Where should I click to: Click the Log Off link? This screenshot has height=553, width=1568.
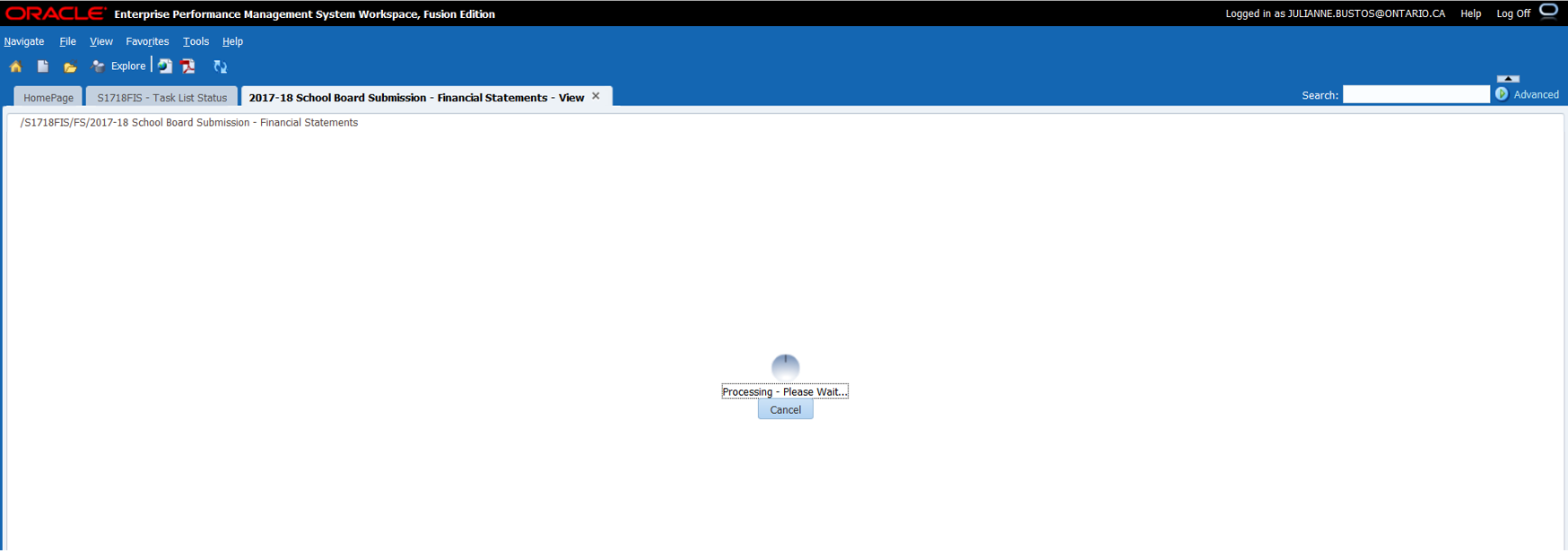click(x=1512, y=13)
